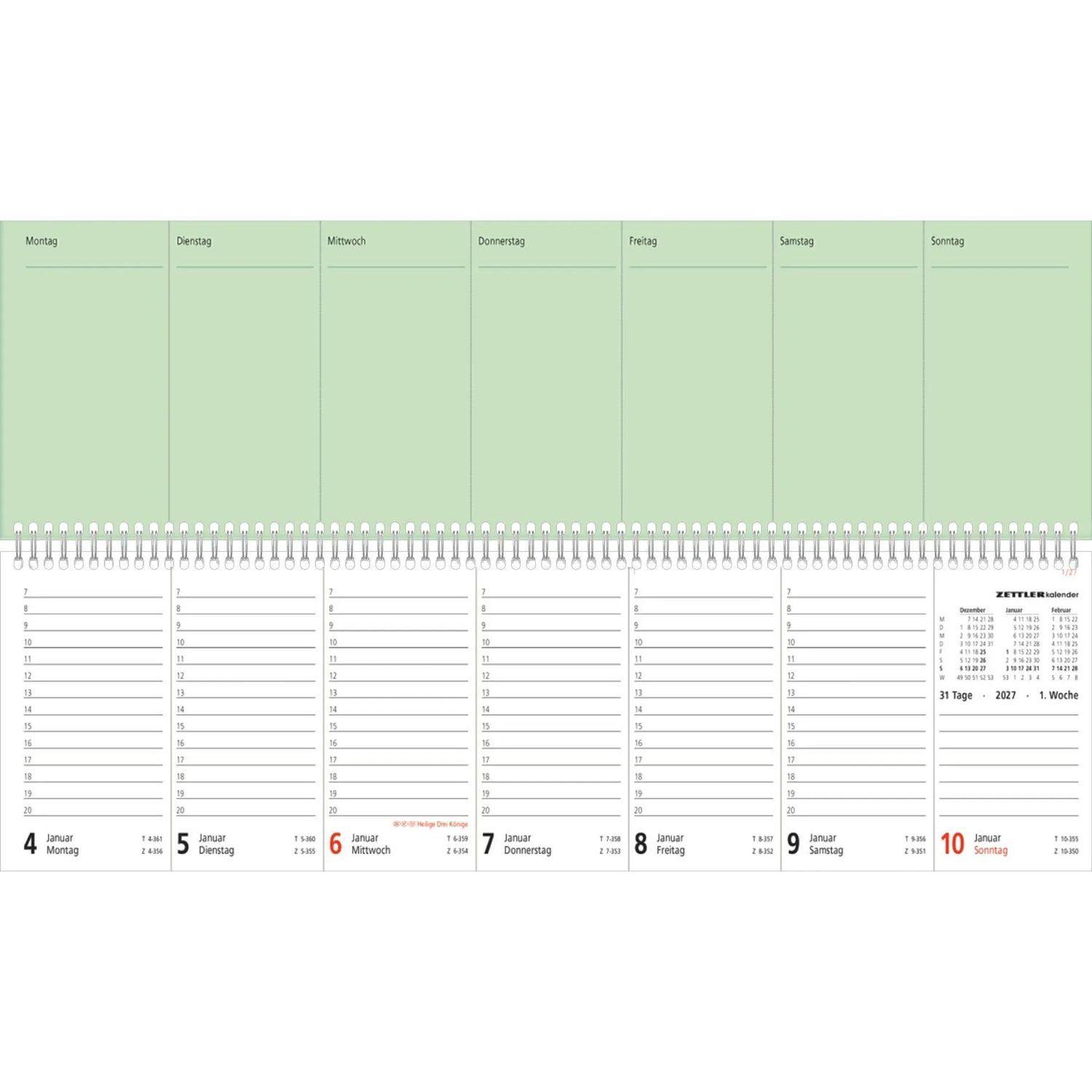Click the green Dienstag header

tap(194, 241)
